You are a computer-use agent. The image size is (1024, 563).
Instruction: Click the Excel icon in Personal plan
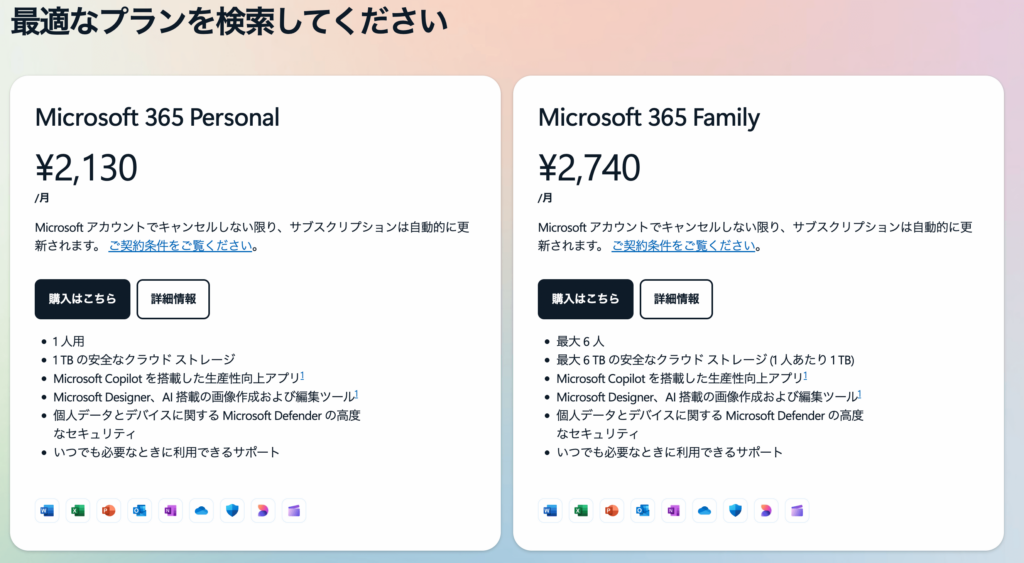coord(78,511)
